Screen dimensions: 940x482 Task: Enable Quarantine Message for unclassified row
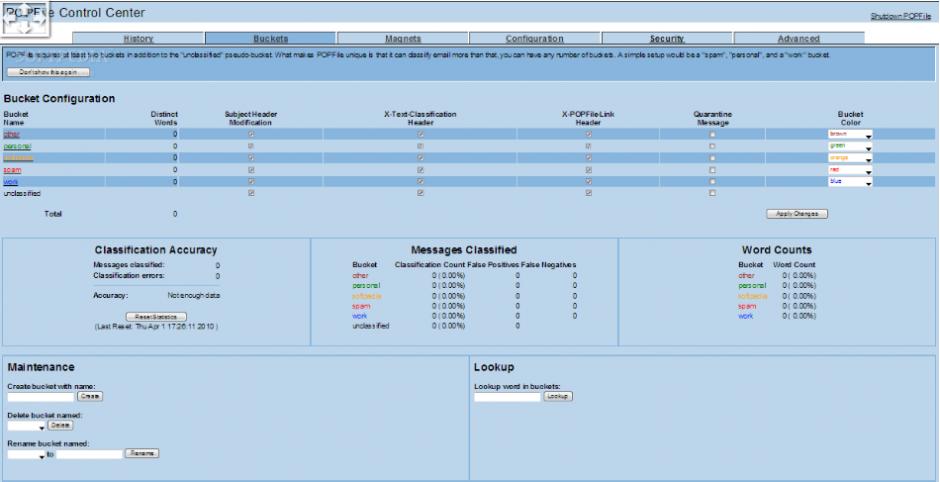(712, 193)
